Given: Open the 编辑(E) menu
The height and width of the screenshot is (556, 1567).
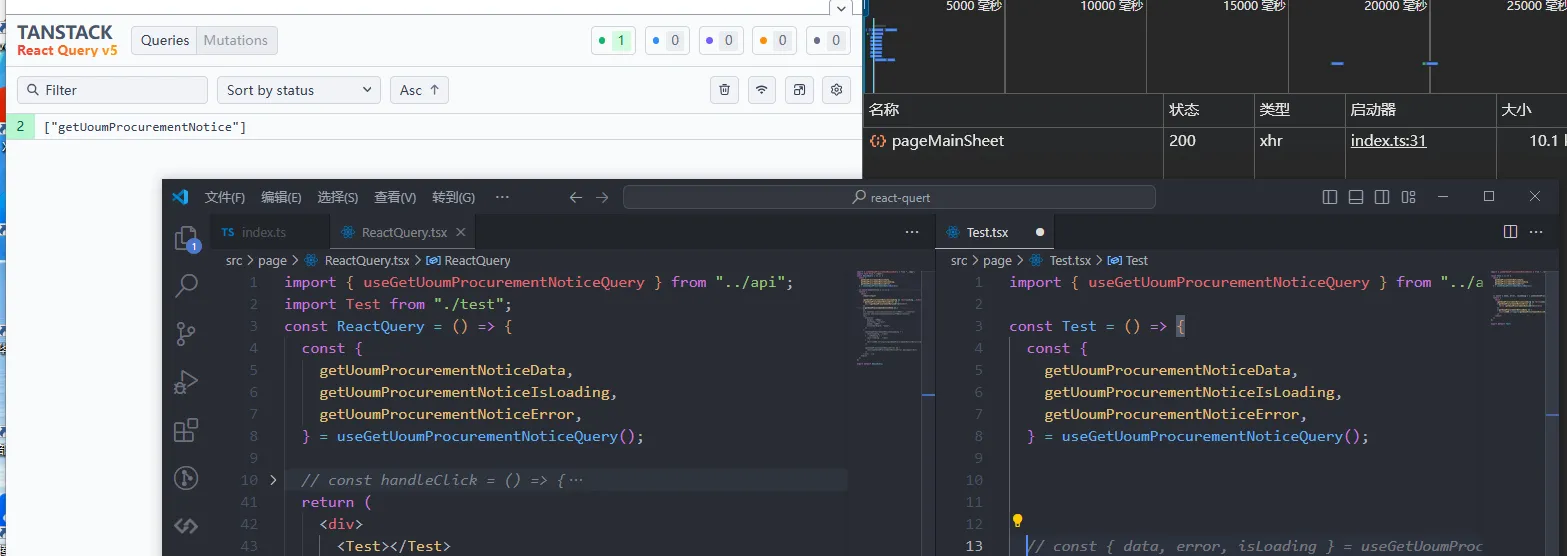Looking at the screenshot, I should (x=281, y=197).
